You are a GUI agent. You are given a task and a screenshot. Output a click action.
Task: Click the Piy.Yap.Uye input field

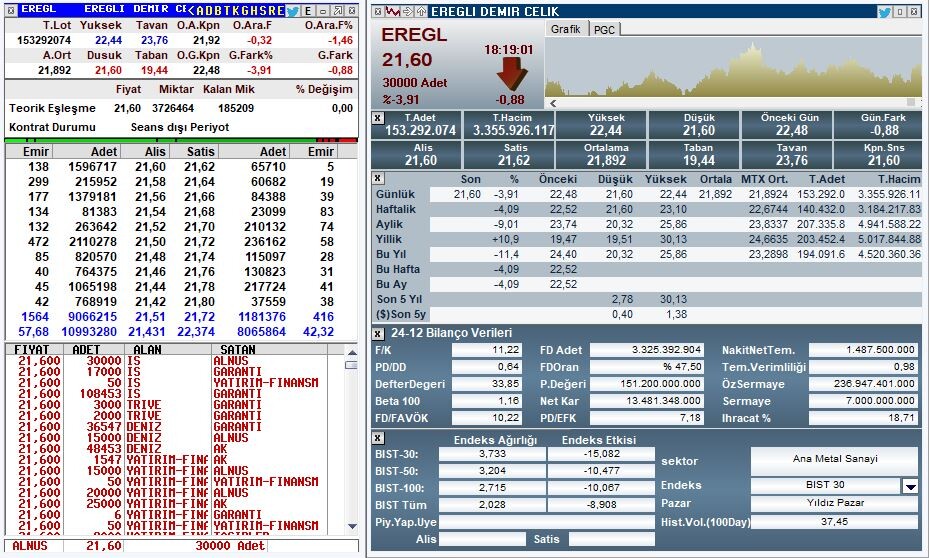point(546,522)
